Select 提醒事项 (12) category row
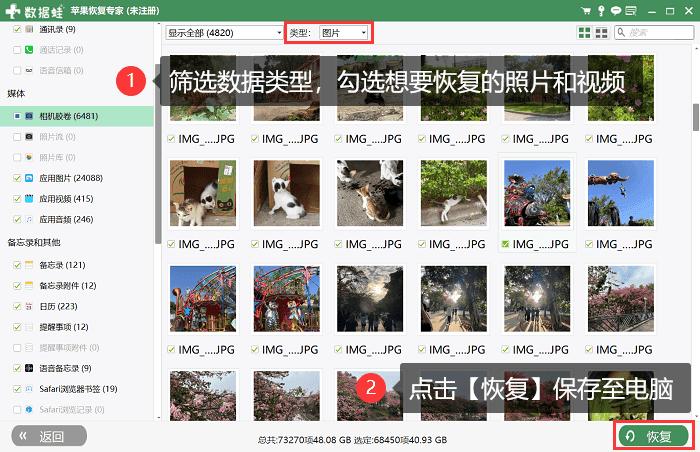Viewport: 700px width, 452px height. [77, 327]
